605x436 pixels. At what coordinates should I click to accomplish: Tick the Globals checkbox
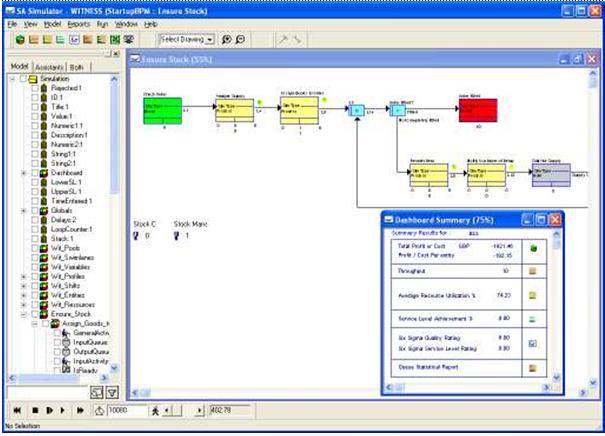pos(34,211)
